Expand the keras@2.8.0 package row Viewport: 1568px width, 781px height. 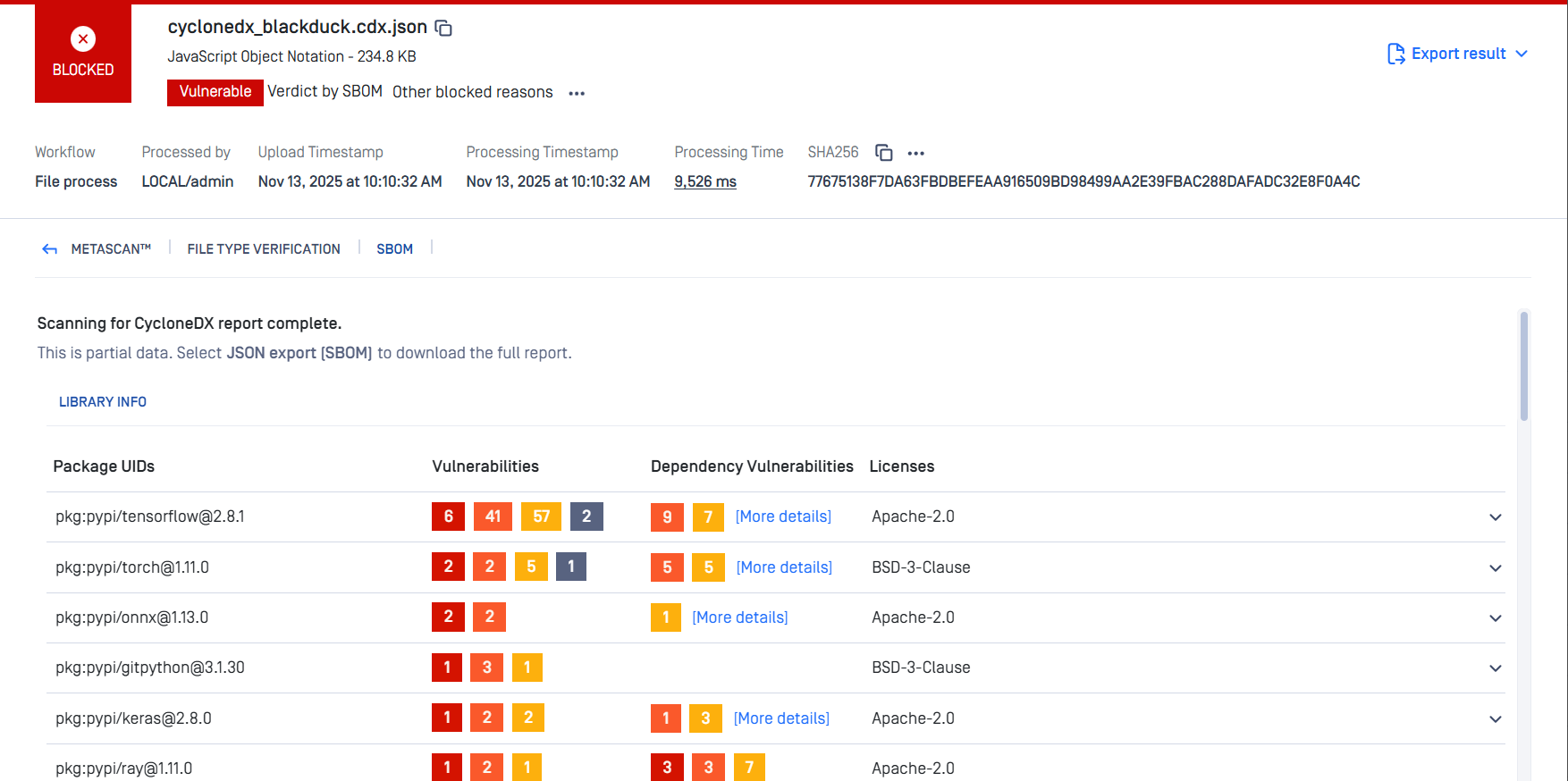(1495, 719)
